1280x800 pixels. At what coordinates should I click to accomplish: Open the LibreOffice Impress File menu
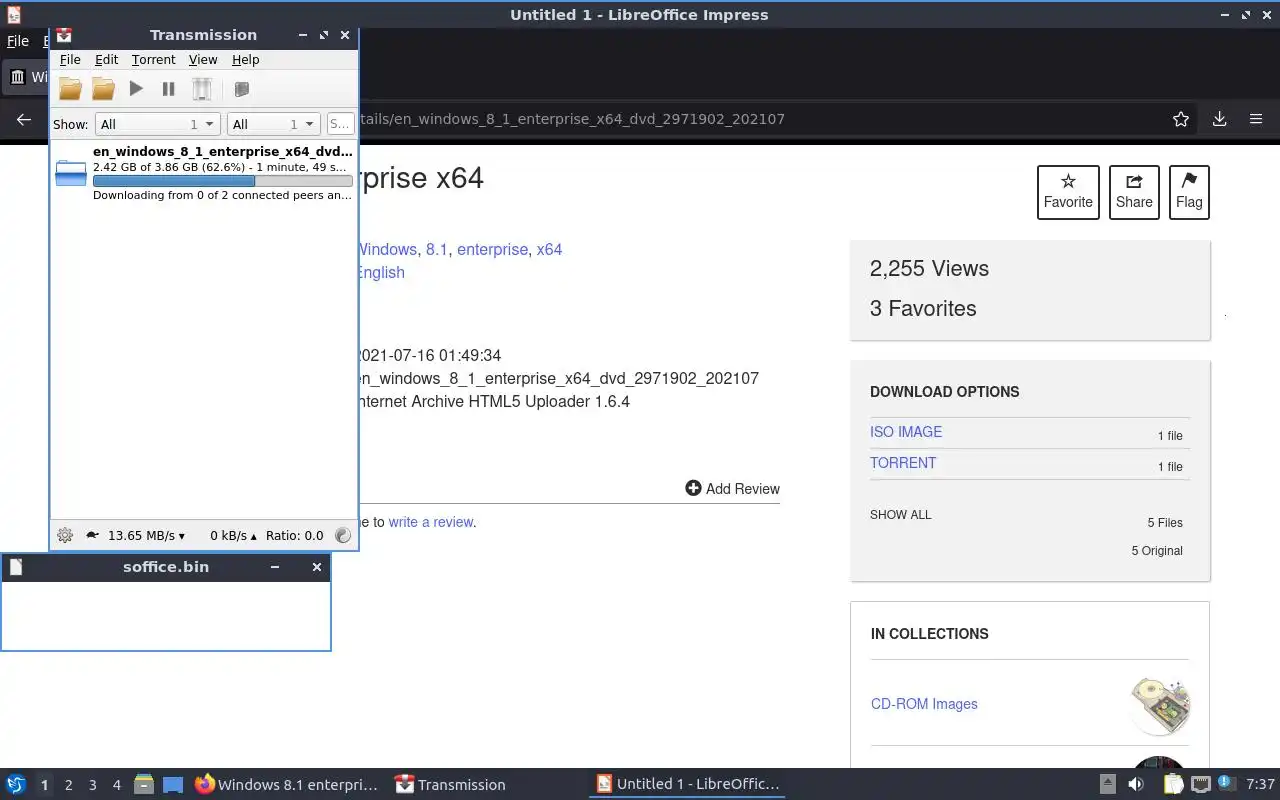(18, 41)
